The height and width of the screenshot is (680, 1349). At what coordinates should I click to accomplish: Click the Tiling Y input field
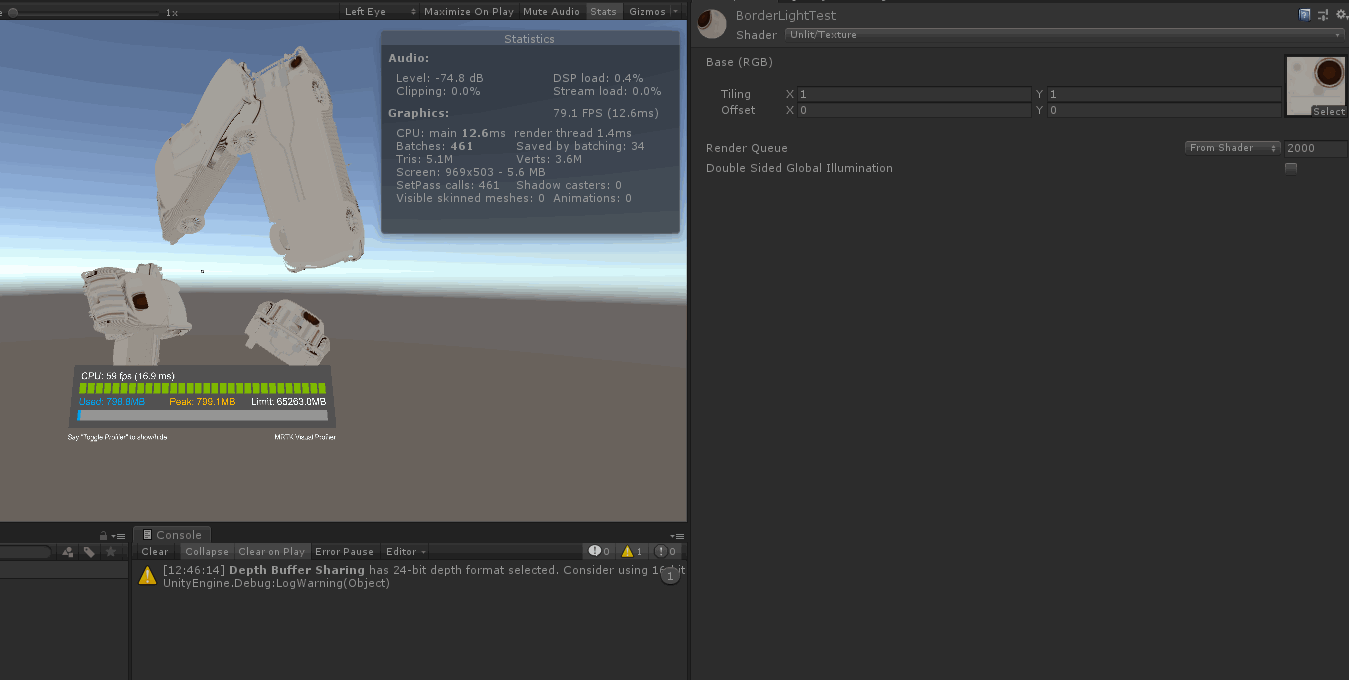pos(1164,94)
